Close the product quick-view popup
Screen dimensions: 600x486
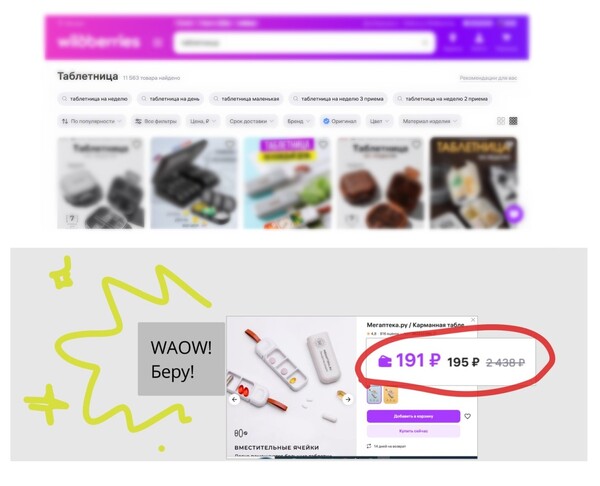tap(473, 320)
